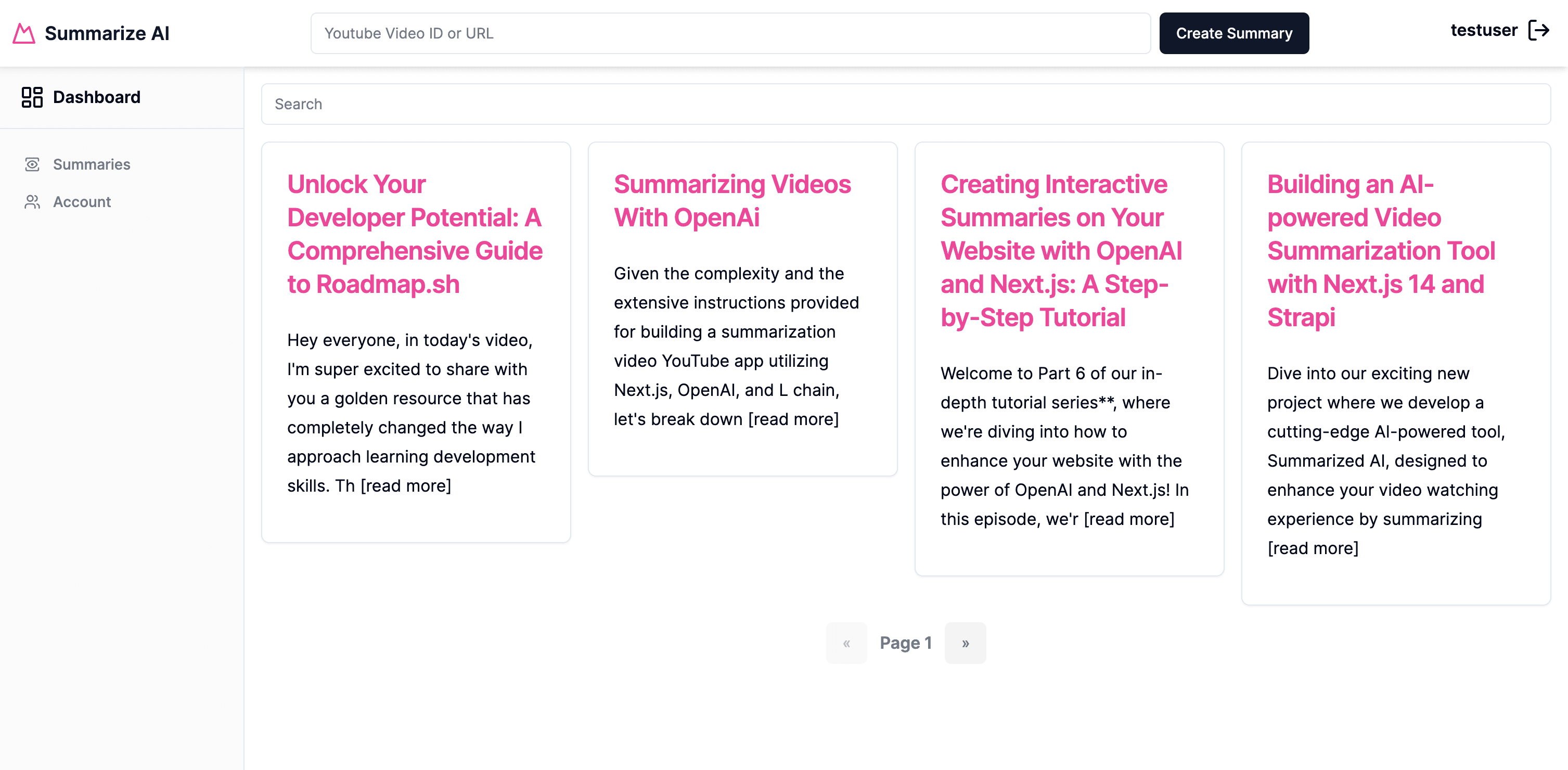This screenshot has width=1568, height=770.
Task: Click the Dashboard grid icon
Action: click(x=32, y=97)
